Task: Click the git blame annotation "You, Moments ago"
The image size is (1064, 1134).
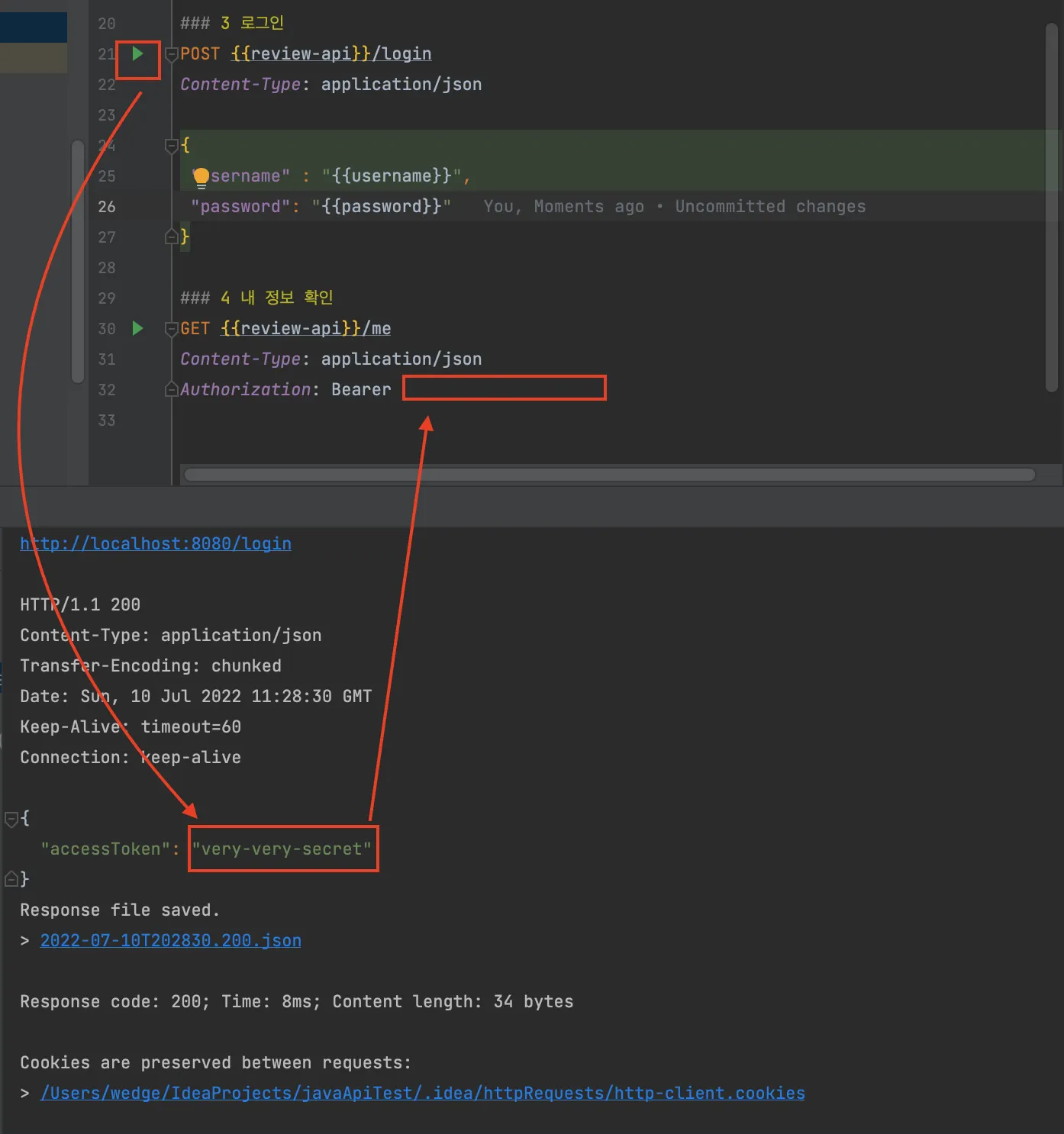Action: [563, 206]
